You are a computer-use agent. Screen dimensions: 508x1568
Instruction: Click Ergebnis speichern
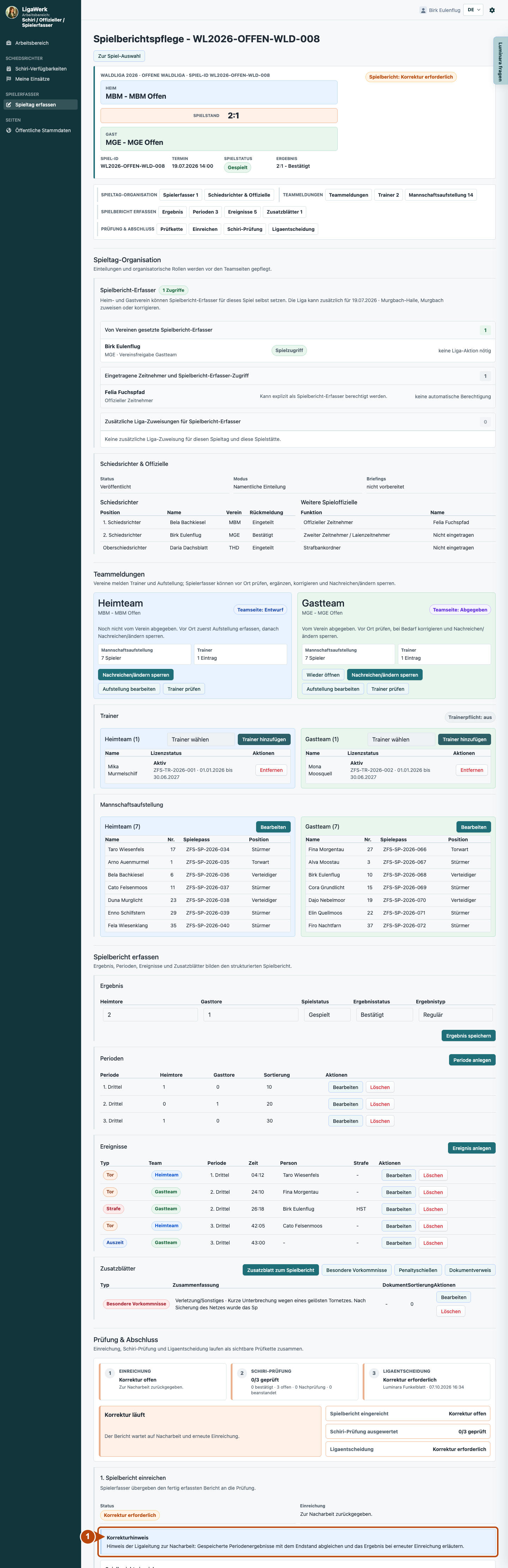pyautogui.click(x=468, y=1035)
